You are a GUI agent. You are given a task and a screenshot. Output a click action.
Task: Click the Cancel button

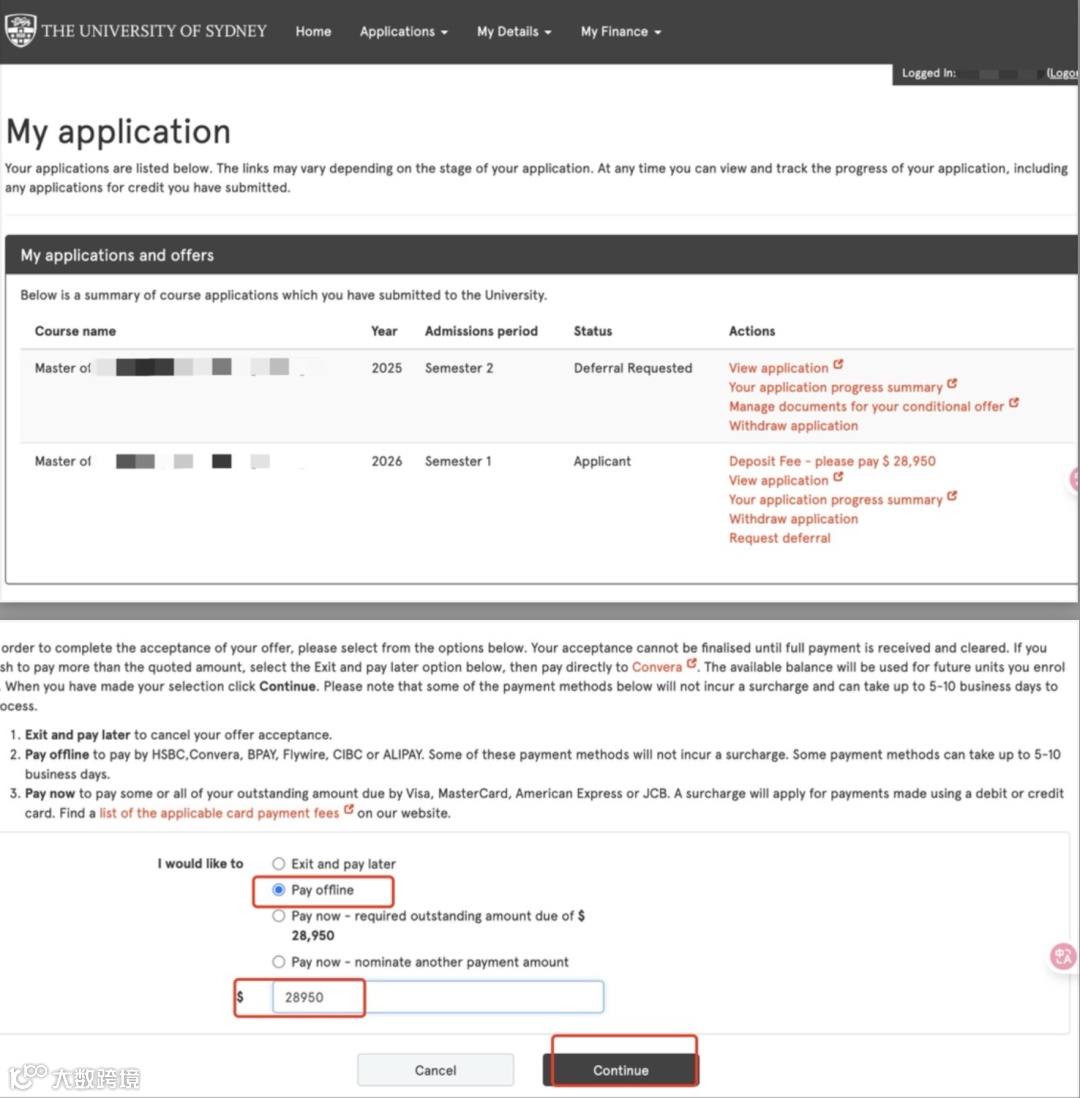pyautogui.click(x=435, y=1070)
